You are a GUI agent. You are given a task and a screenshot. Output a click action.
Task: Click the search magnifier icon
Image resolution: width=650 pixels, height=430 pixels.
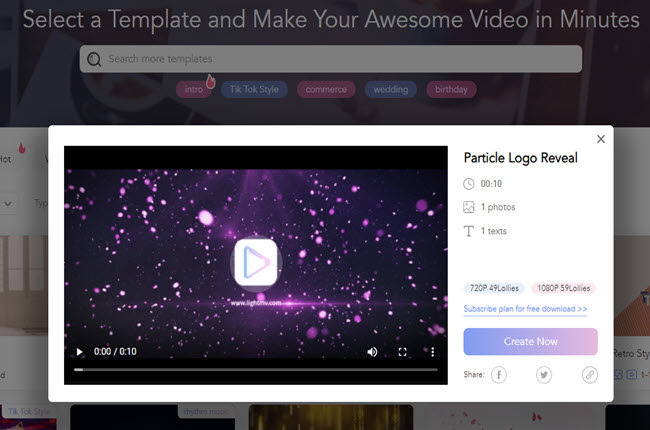[x=94, y=59]
